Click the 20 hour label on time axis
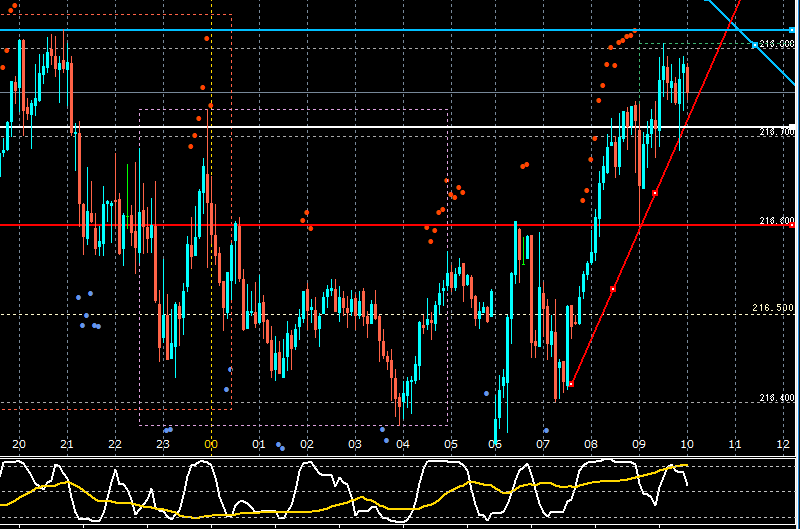Viewport: 800px width, 529px height. tap(19, 444)
